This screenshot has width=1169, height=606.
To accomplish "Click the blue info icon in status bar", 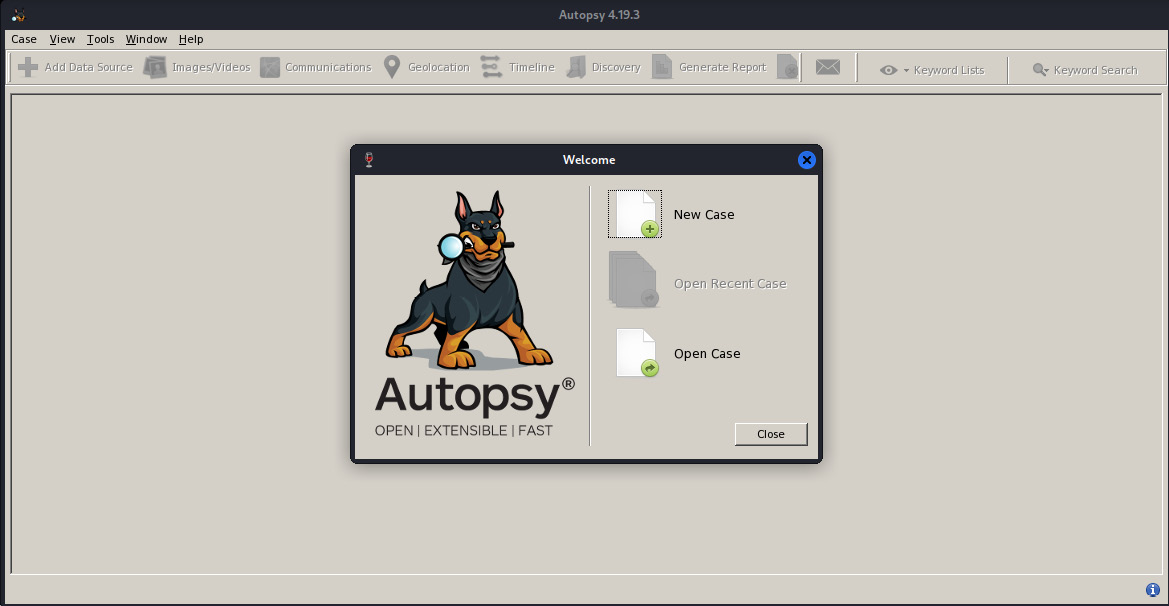I will pyautogui.click(x=1153, y=590).
